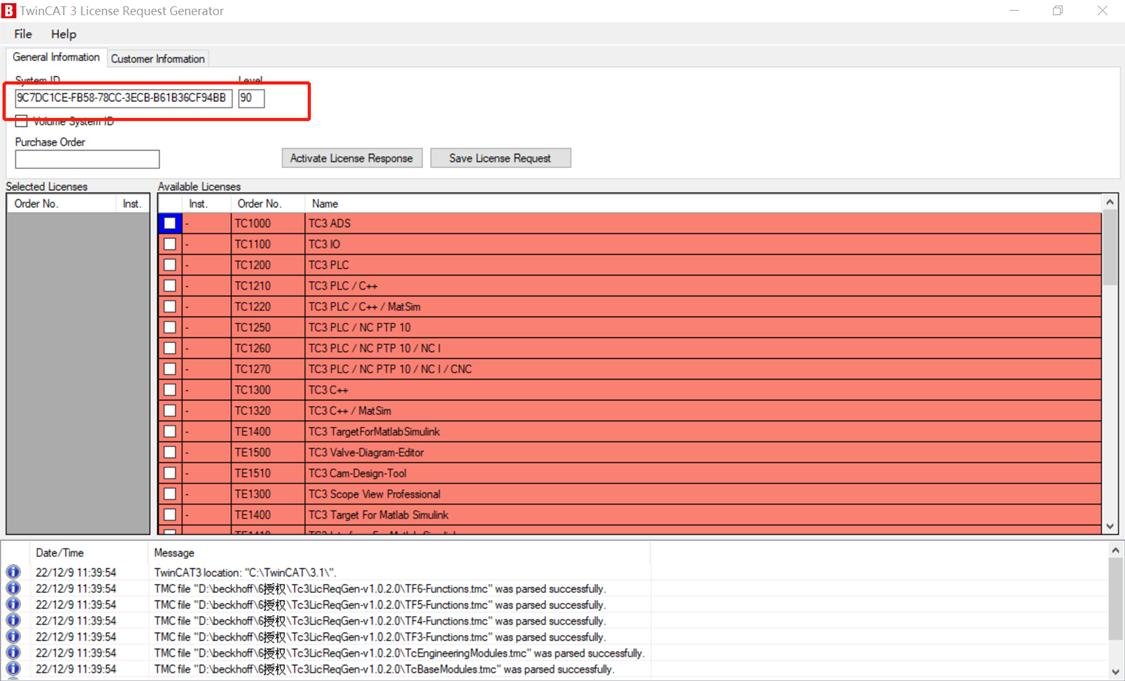This screenshot has width=1125, height=681.
Task: Click the Save License Request button
Action: click(500, 158)
